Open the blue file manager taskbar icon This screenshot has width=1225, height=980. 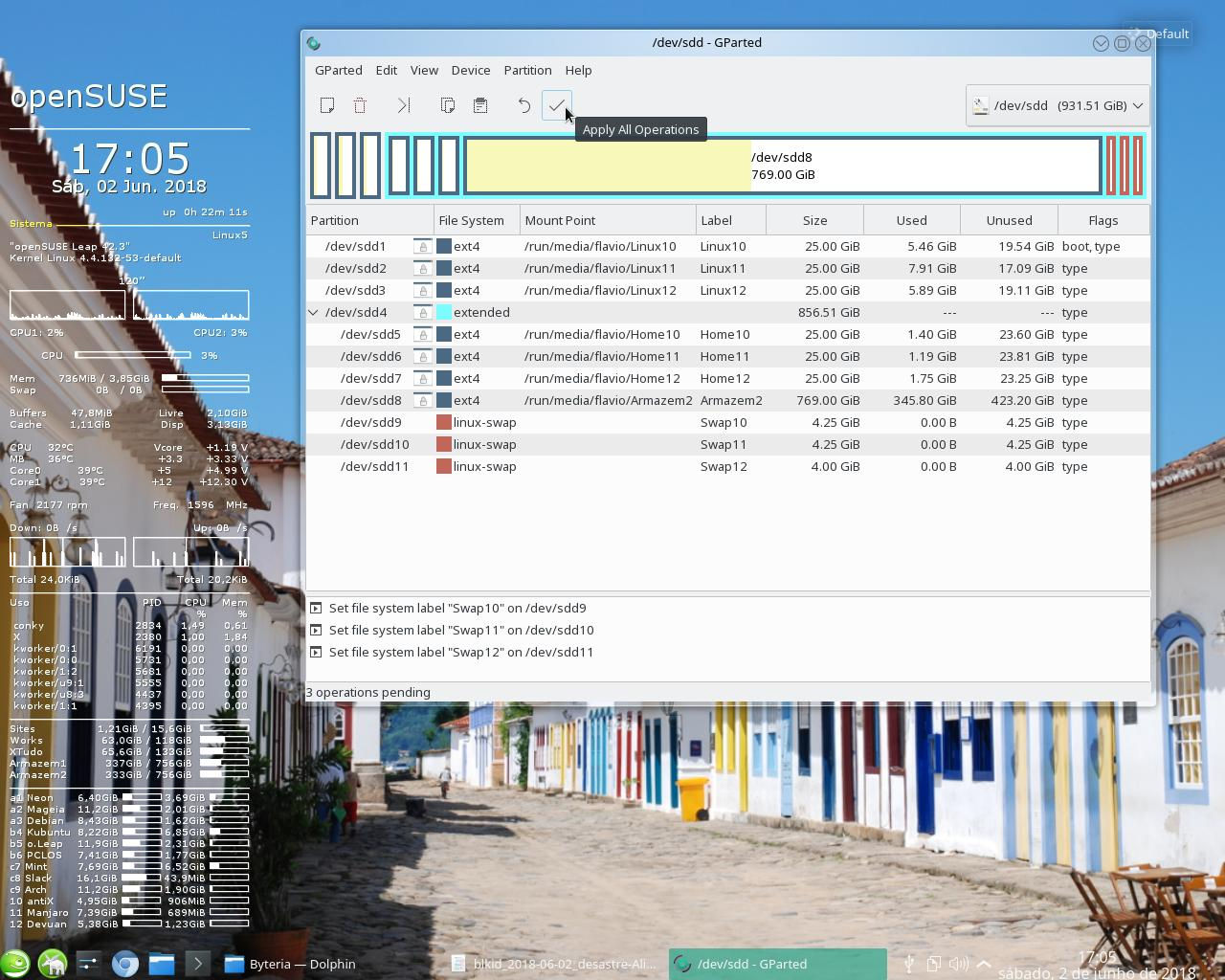(x=162, y=964)
